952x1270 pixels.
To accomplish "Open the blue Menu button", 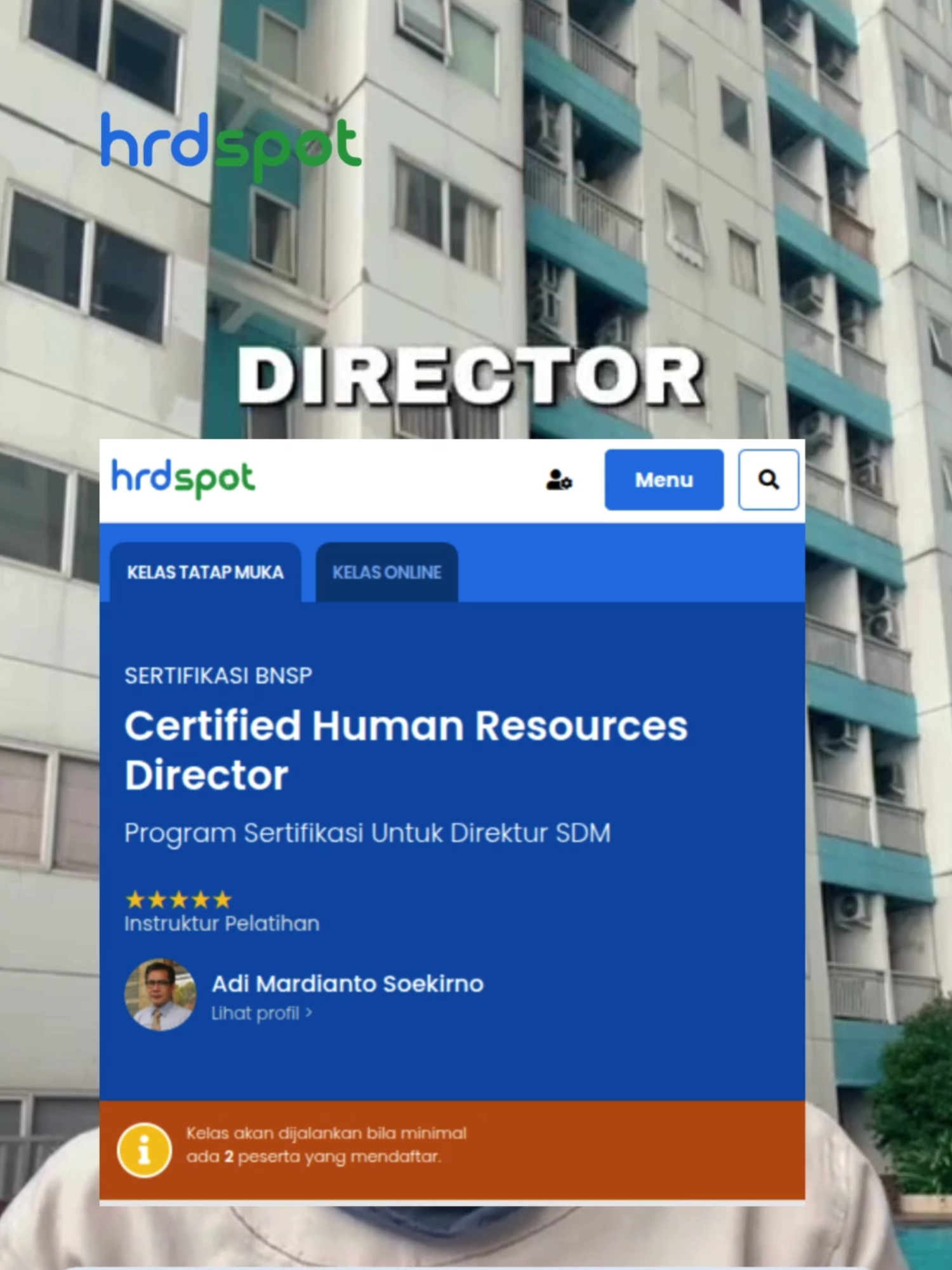I will point(664,479).
